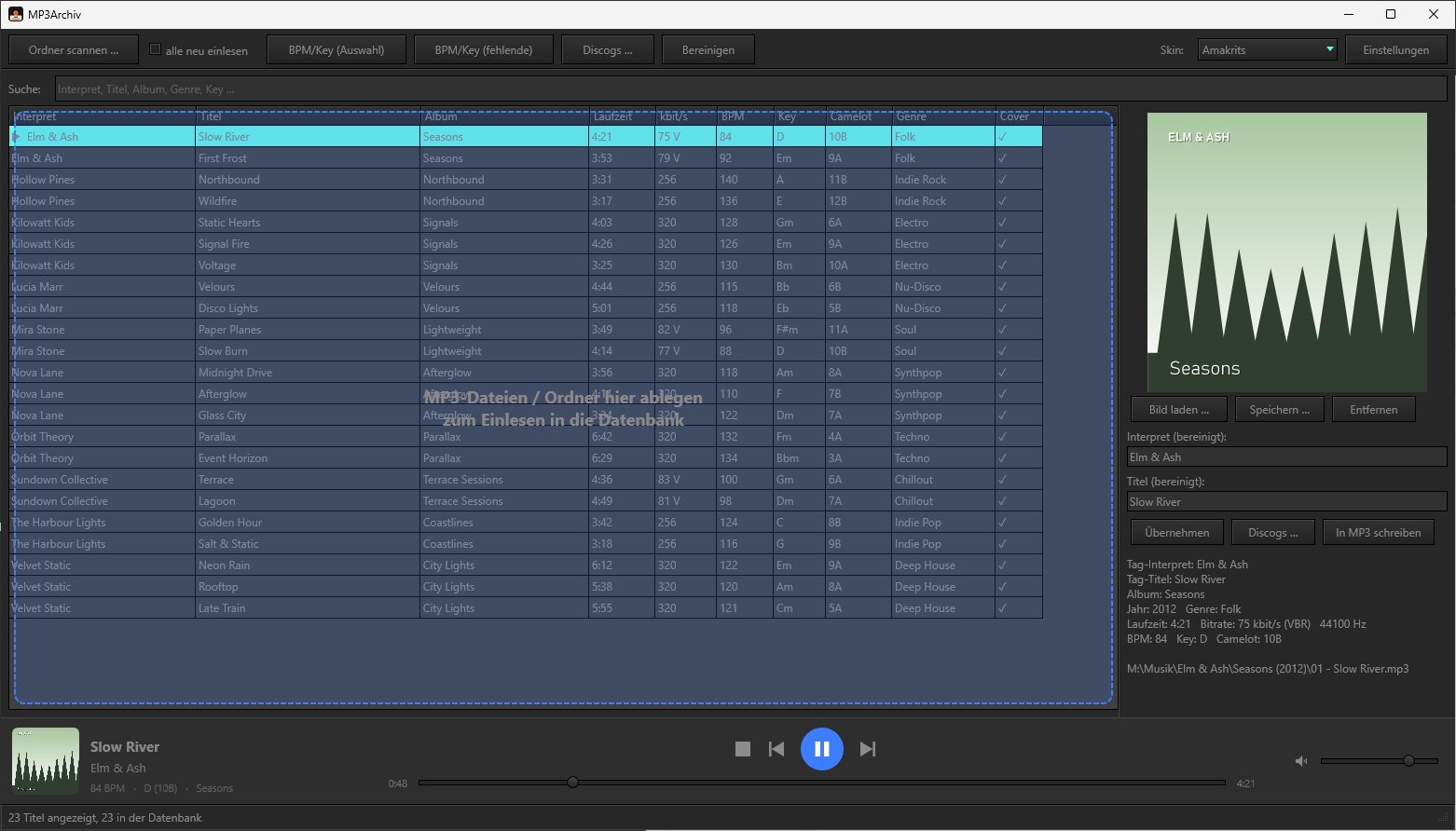This screenshot has height=831, width=1456.
Task: Click 'Speichern ...' to save cover
Action: (1280, 409)
